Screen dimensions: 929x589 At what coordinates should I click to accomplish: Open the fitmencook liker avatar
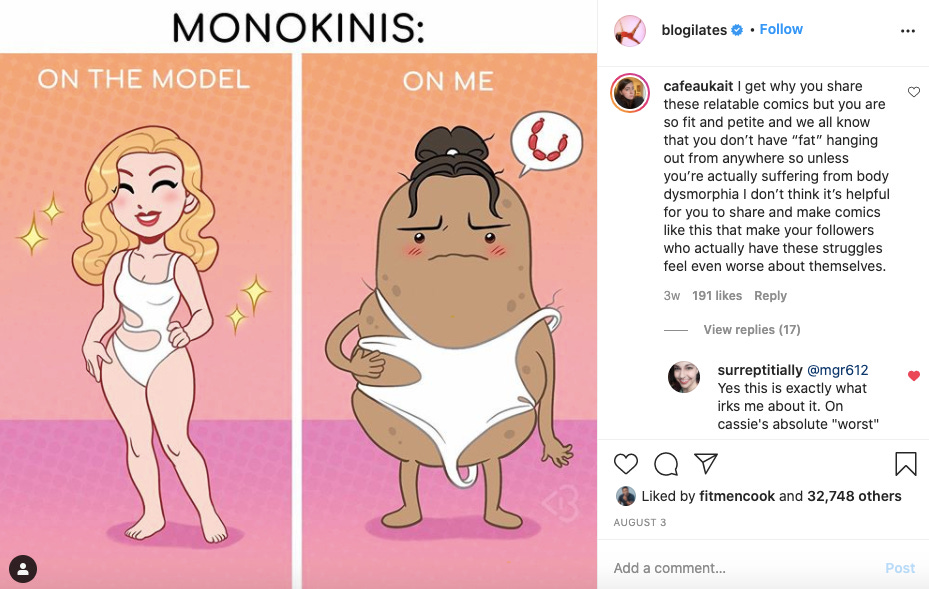point(626,496)
